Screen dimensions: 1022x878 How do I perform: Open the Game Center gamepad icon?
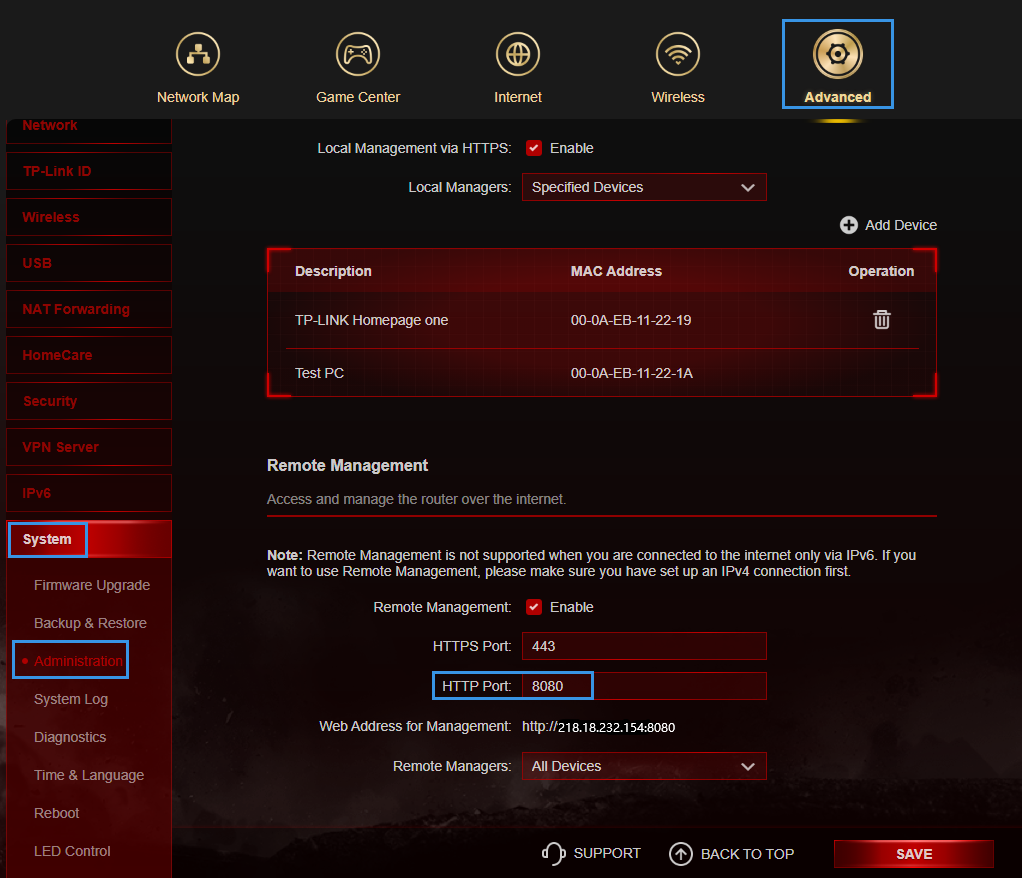[x=358, y=54]
